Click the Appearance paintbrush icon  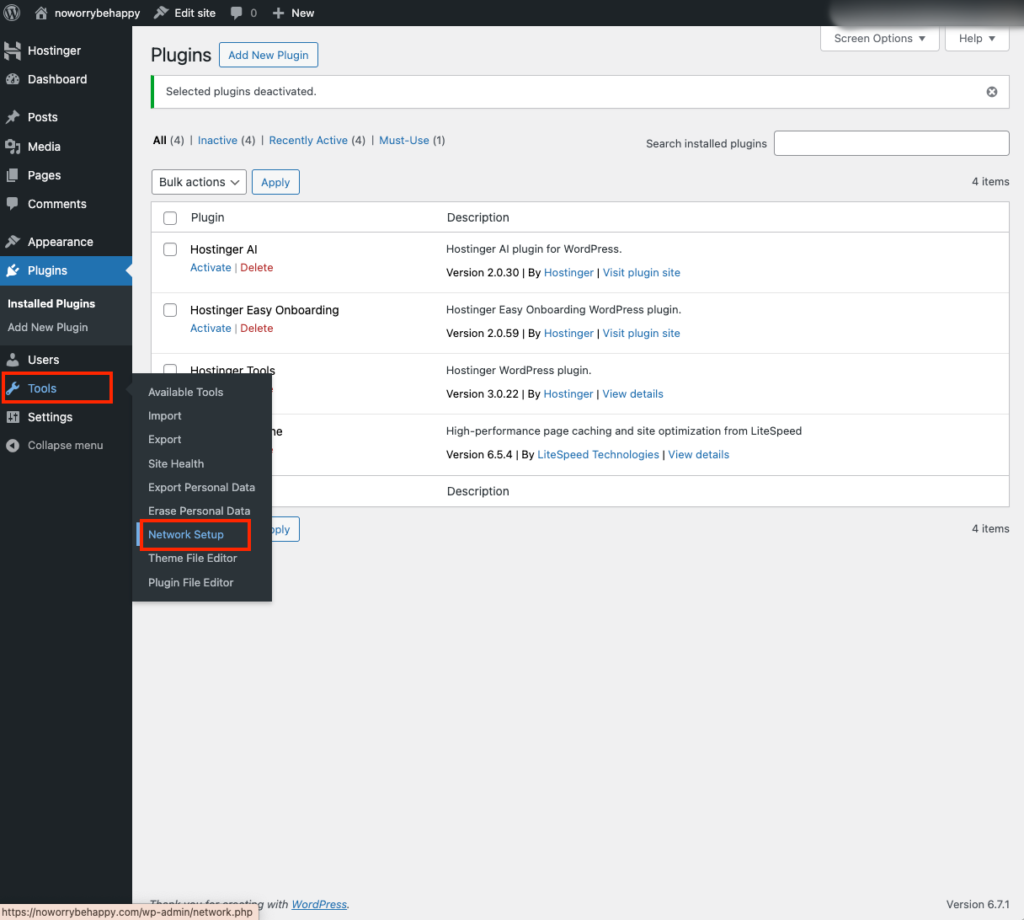tap(12, 242)
